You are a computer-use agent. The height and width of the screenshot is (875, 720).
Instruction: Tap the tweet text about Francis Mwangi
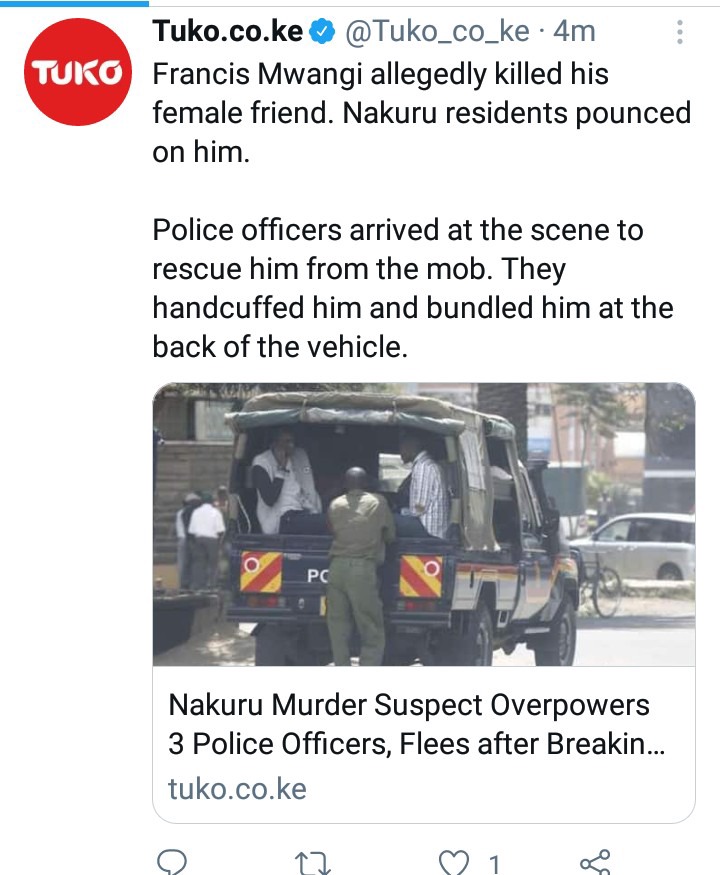click(x=422, y=113)
